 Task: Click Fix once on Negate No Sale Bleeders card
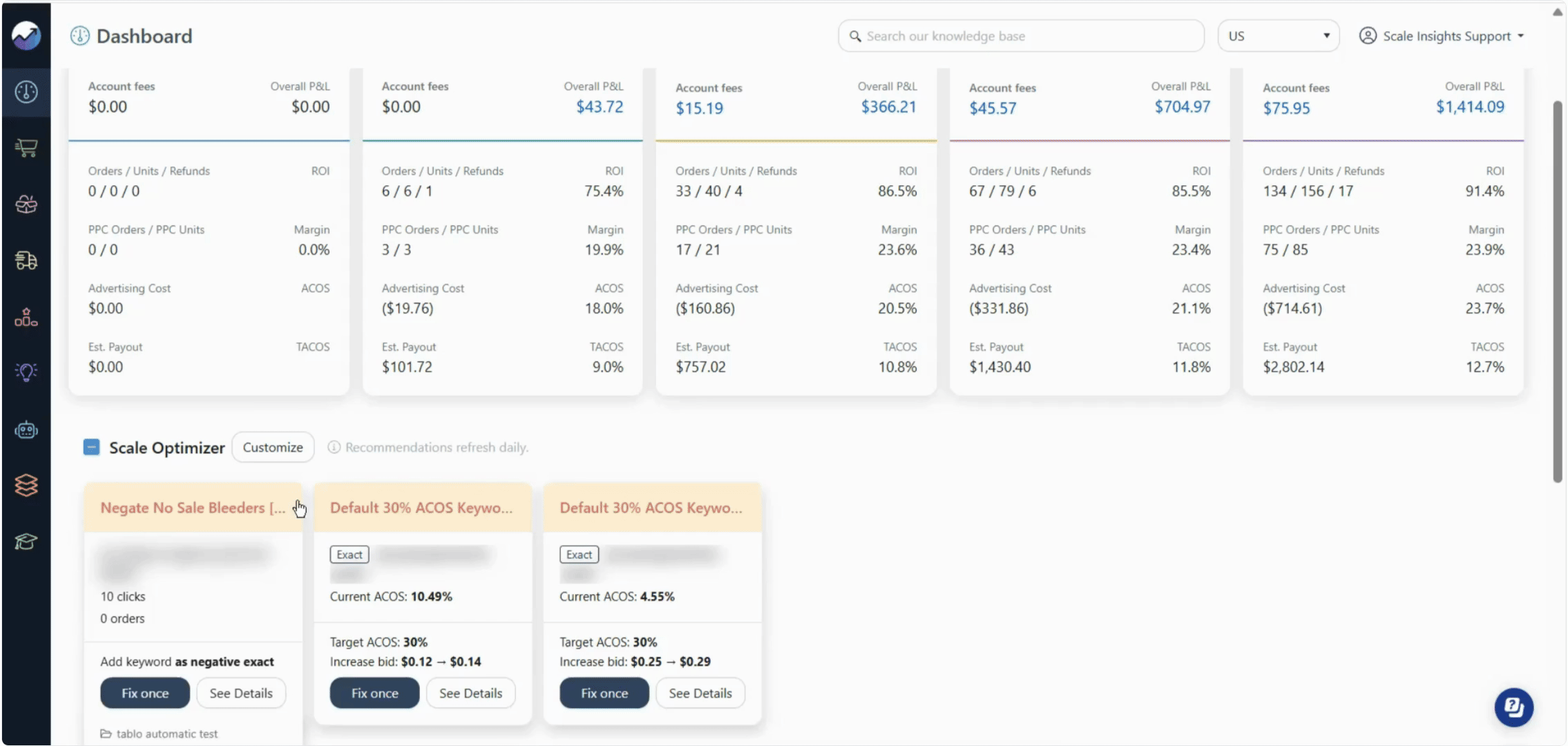click(x=145, y=693)
